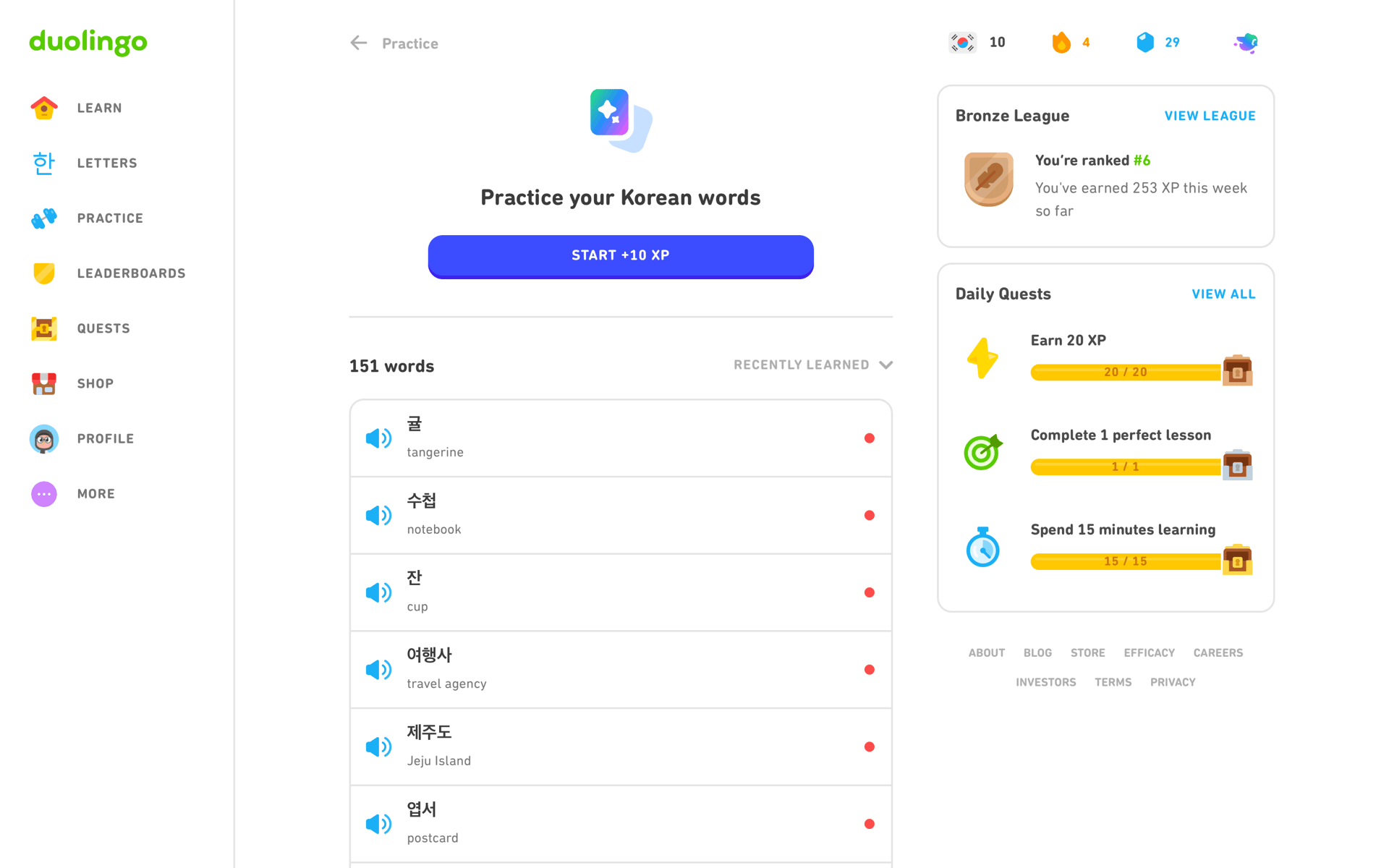
Task: Open VIEW LEAGUE link
Action: [x=1210, y=116]
